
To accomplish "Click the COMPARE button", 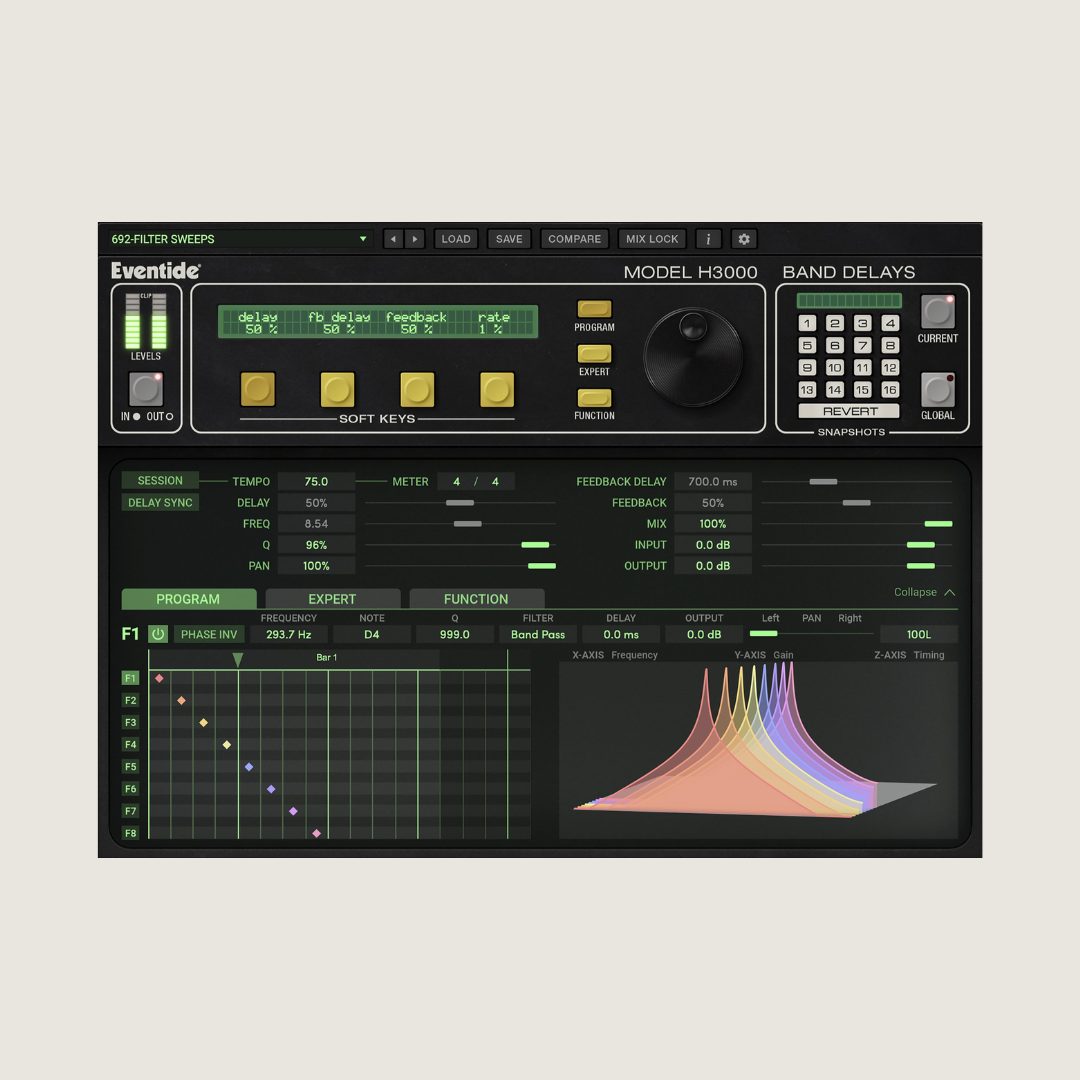I will [x=574, y=239].
